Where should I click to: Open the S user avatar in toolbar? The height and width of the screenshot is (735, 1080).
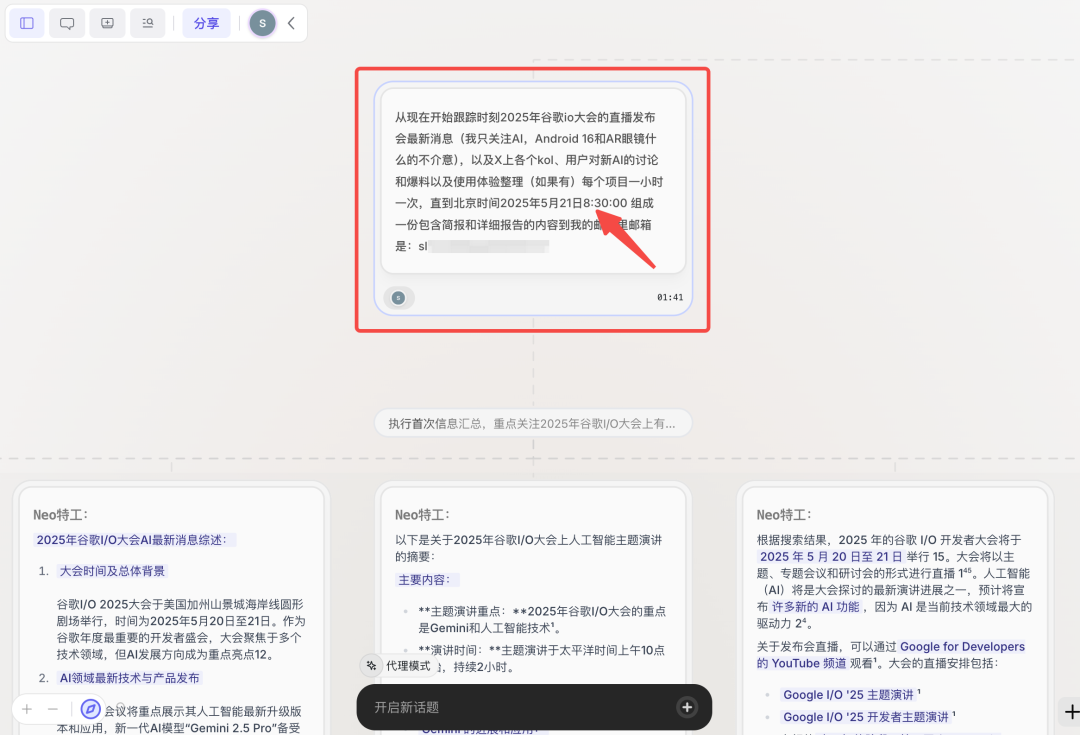[x=262, y=23]
